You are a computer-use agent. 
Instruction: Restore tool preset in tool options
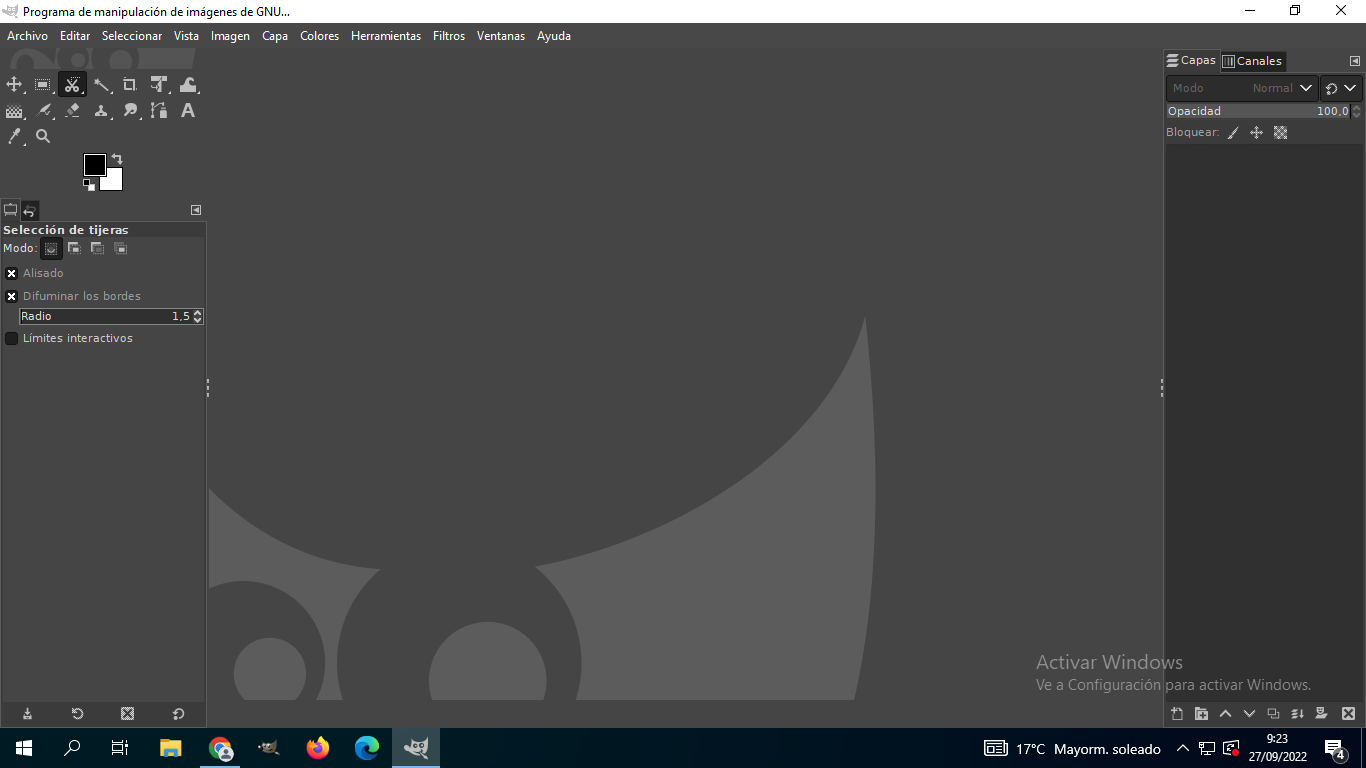77,713
